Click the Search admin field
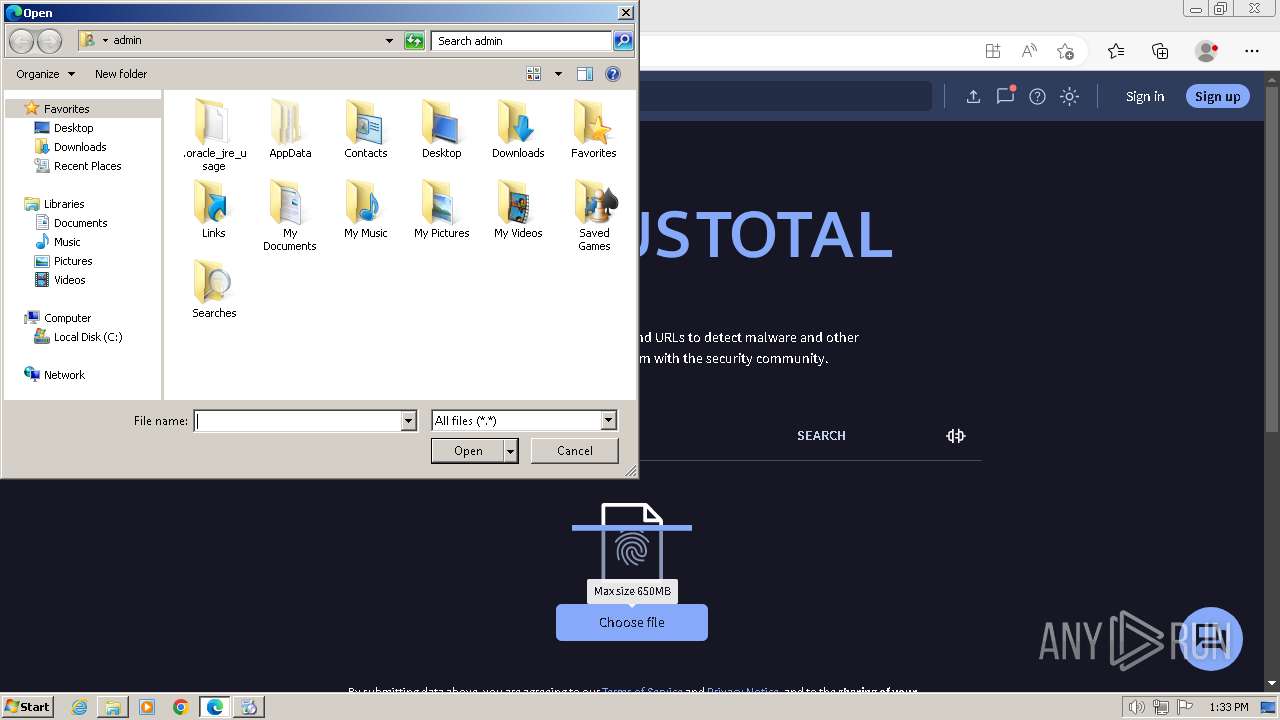1280x720 pixels. pyautogui.click(x=523, y=41)
